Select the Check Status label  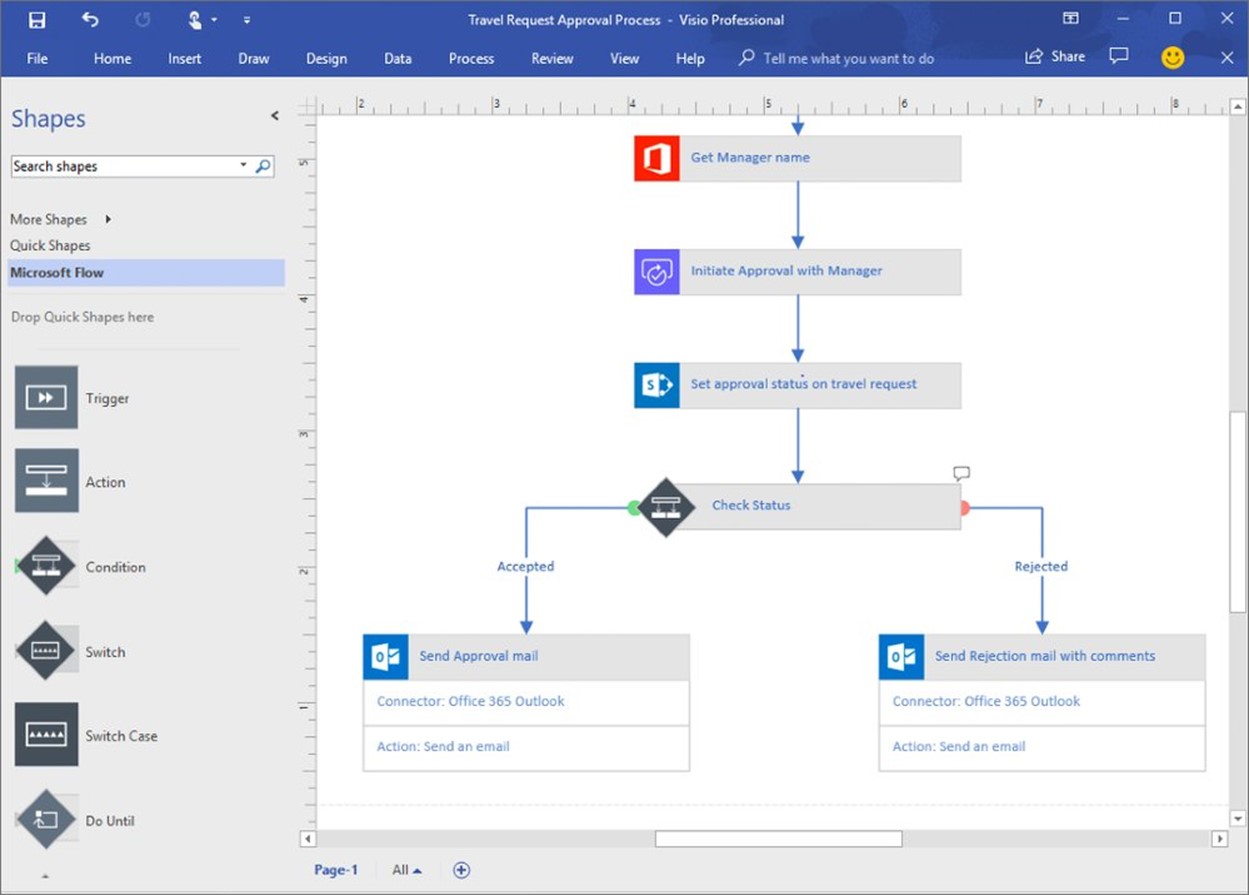pyautogui.click(x=751, y=505)
